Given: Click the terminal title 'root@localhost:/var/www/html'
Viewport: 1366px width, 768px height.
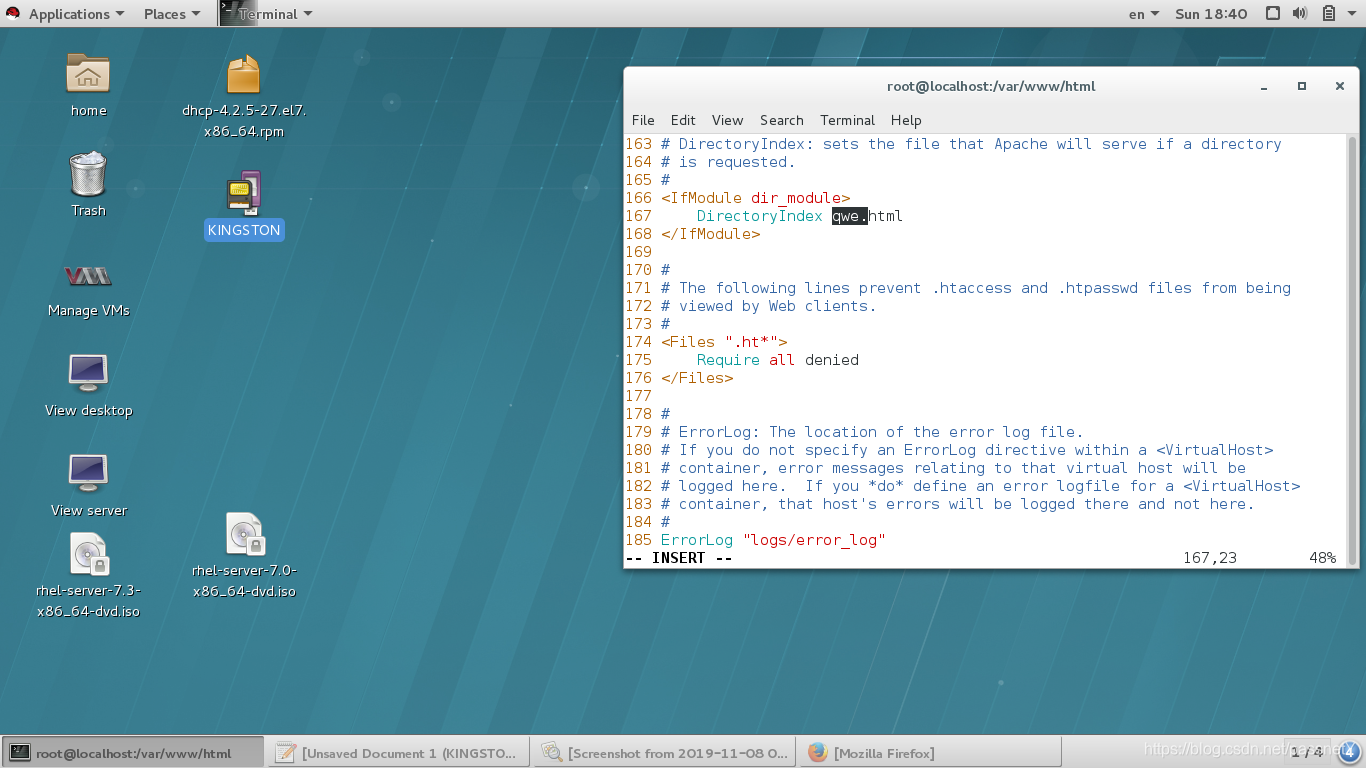Looking at the screenshot, I should tap(991, 86).
